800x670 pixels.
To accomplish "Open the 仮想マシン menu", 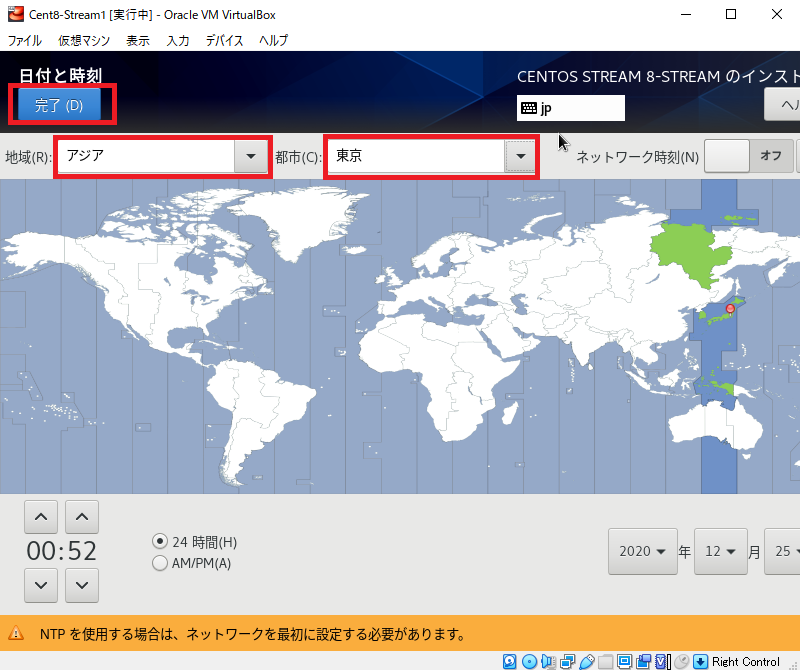I will point(84,40).
